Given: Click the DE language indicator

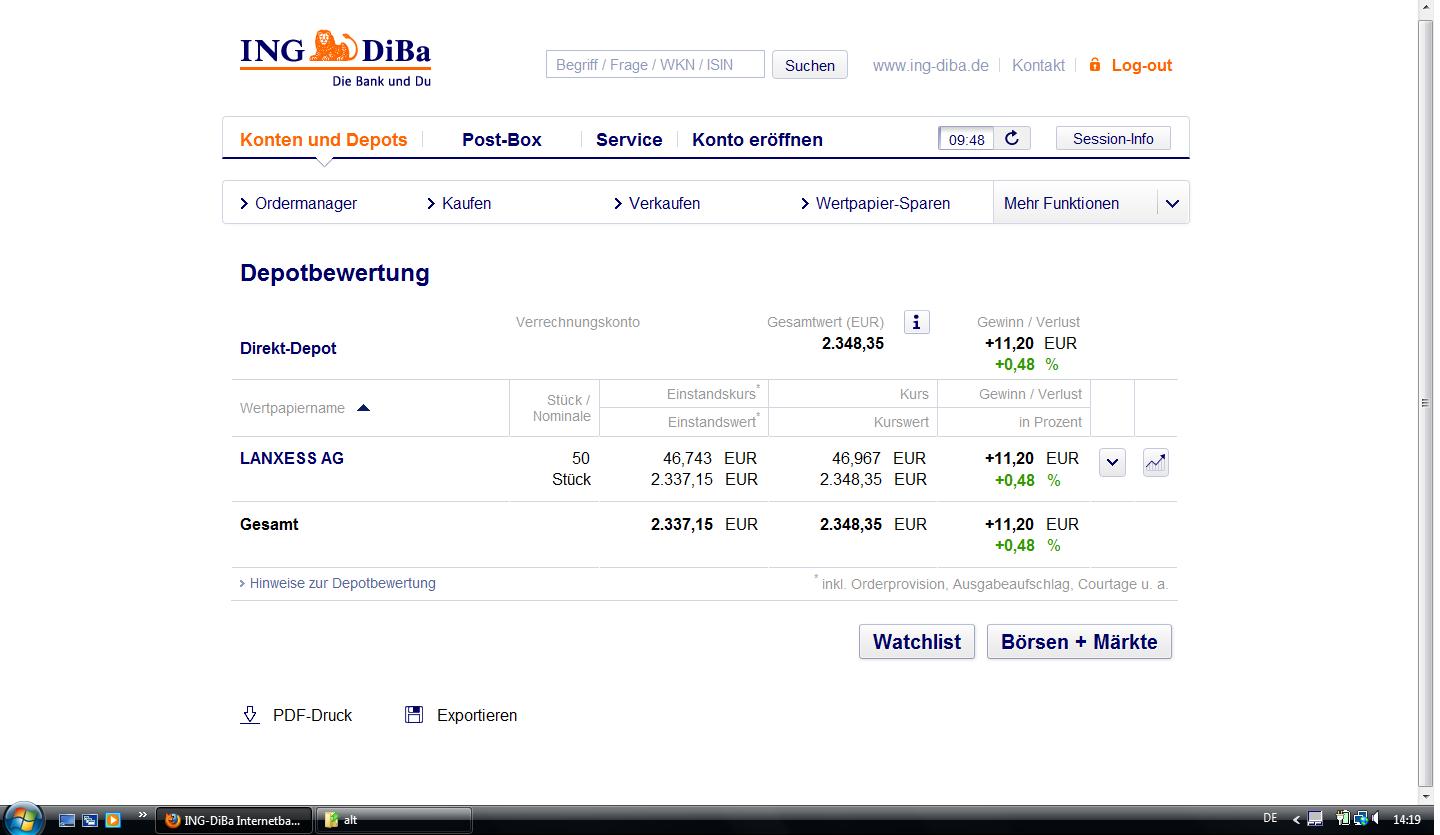Looking at the screenshot, I should click(x=1270, y=818).
